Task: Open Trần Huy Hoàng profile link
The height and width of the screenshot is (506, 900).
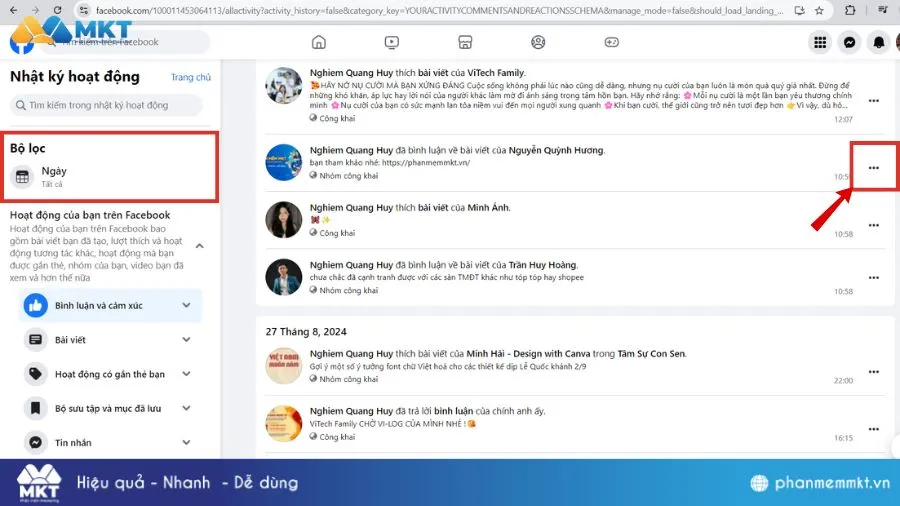Action: point(542,265)
